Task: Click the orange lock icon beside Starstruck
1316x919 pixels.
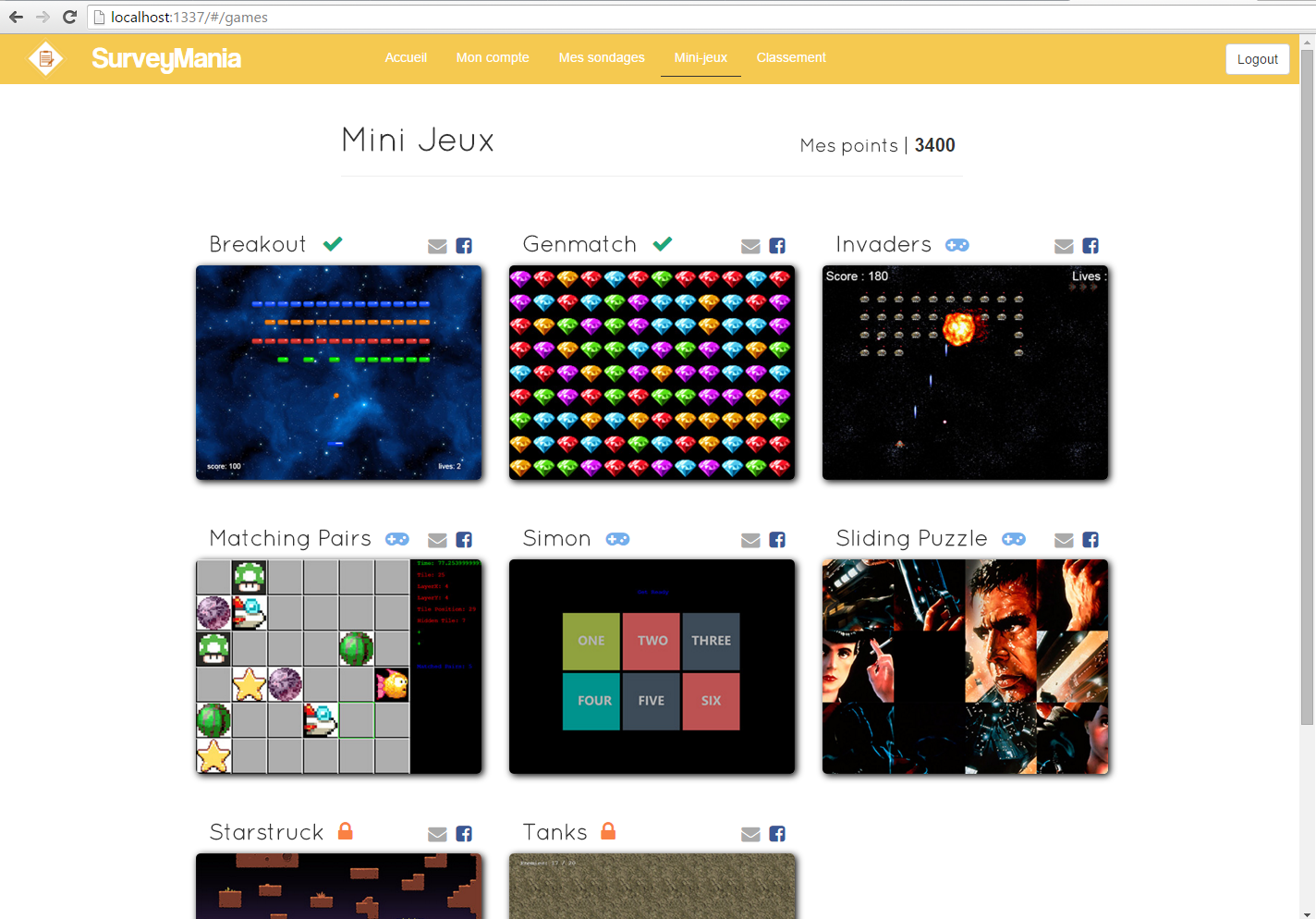Action: click(346, 830)
